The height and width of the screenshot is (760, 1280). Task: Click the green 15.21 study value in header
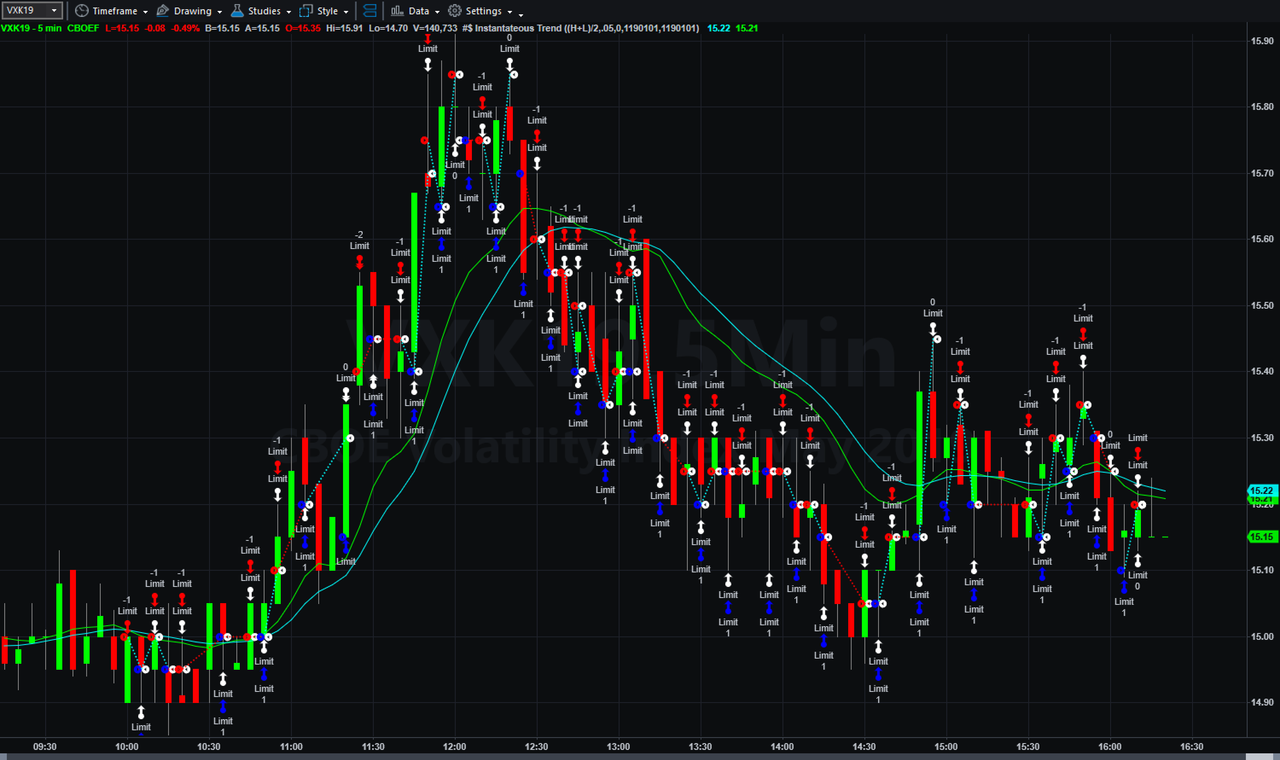[x=747, y=28]
